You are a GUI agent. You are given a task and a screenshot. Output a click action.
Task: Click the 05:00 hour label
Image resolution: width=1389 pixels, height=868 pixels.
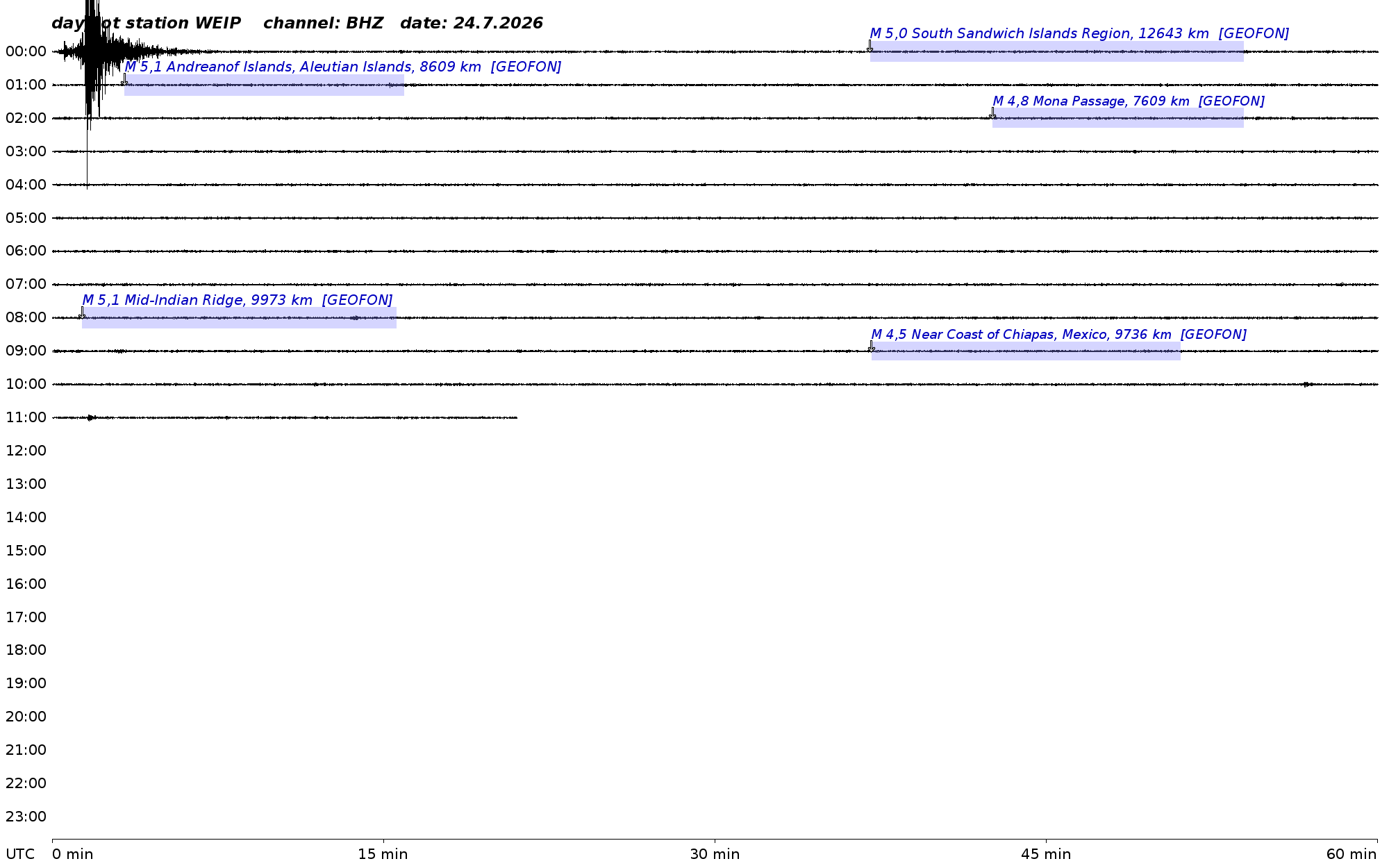26,218
